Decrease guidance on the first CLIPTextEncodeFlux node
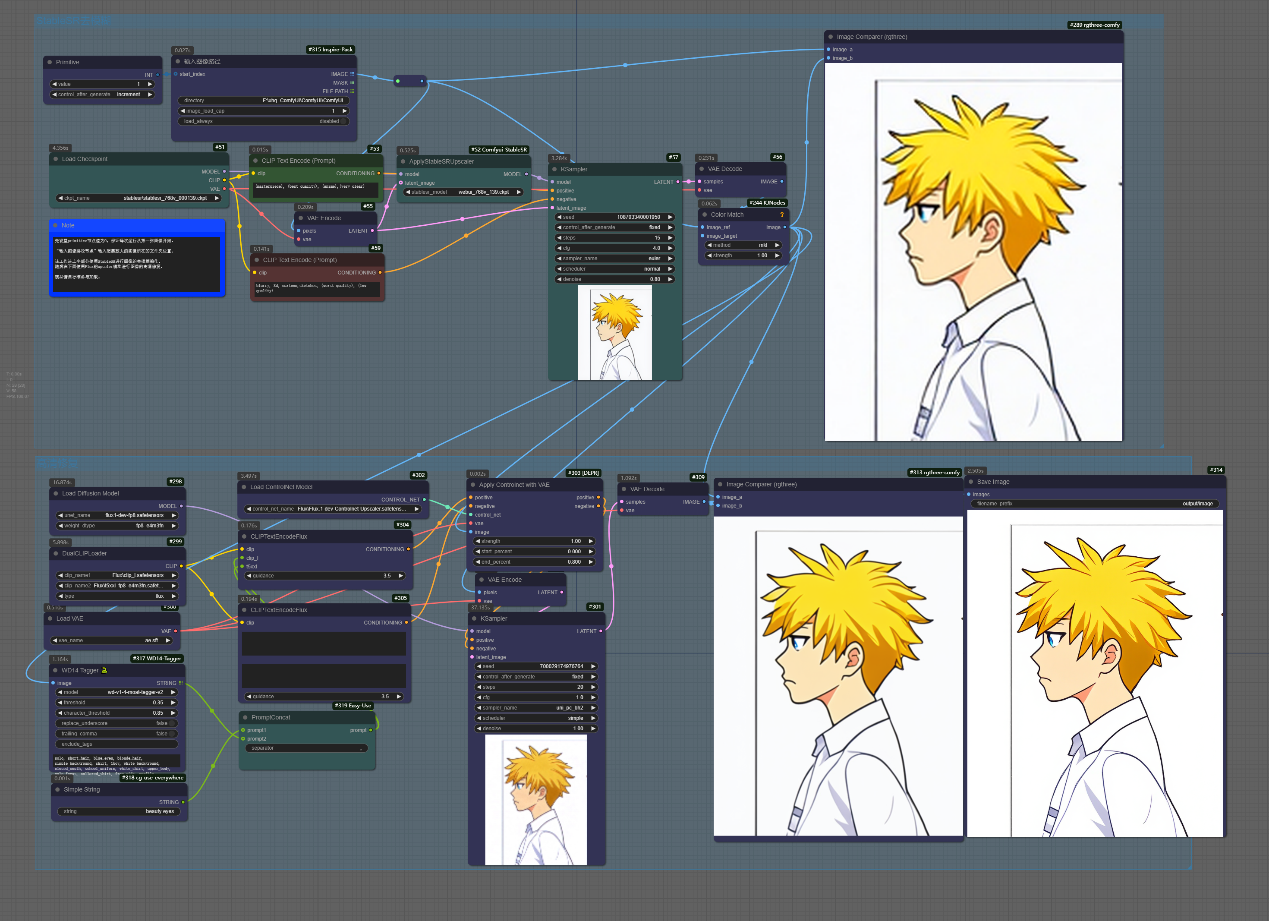The image size is (1269, 921). pyautogui.click(x=247, y=575)
